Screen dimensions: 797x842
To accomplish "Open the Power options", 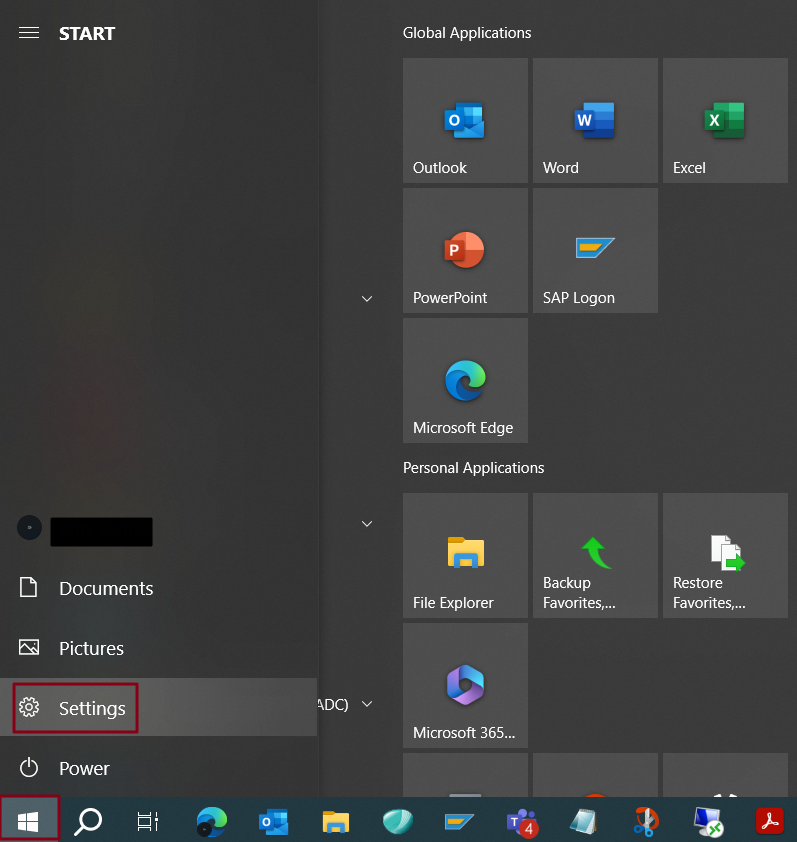I will click(158, 768).
